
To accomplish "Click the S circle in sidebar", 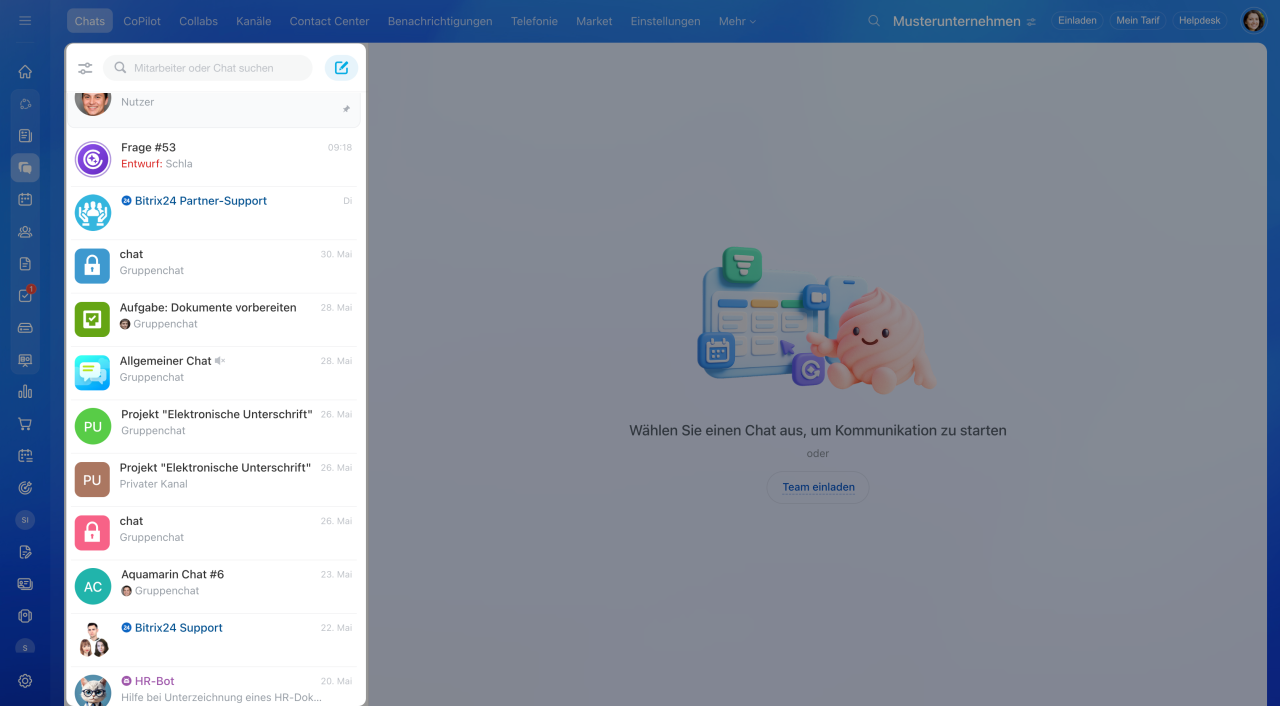I will click(25, 647).
